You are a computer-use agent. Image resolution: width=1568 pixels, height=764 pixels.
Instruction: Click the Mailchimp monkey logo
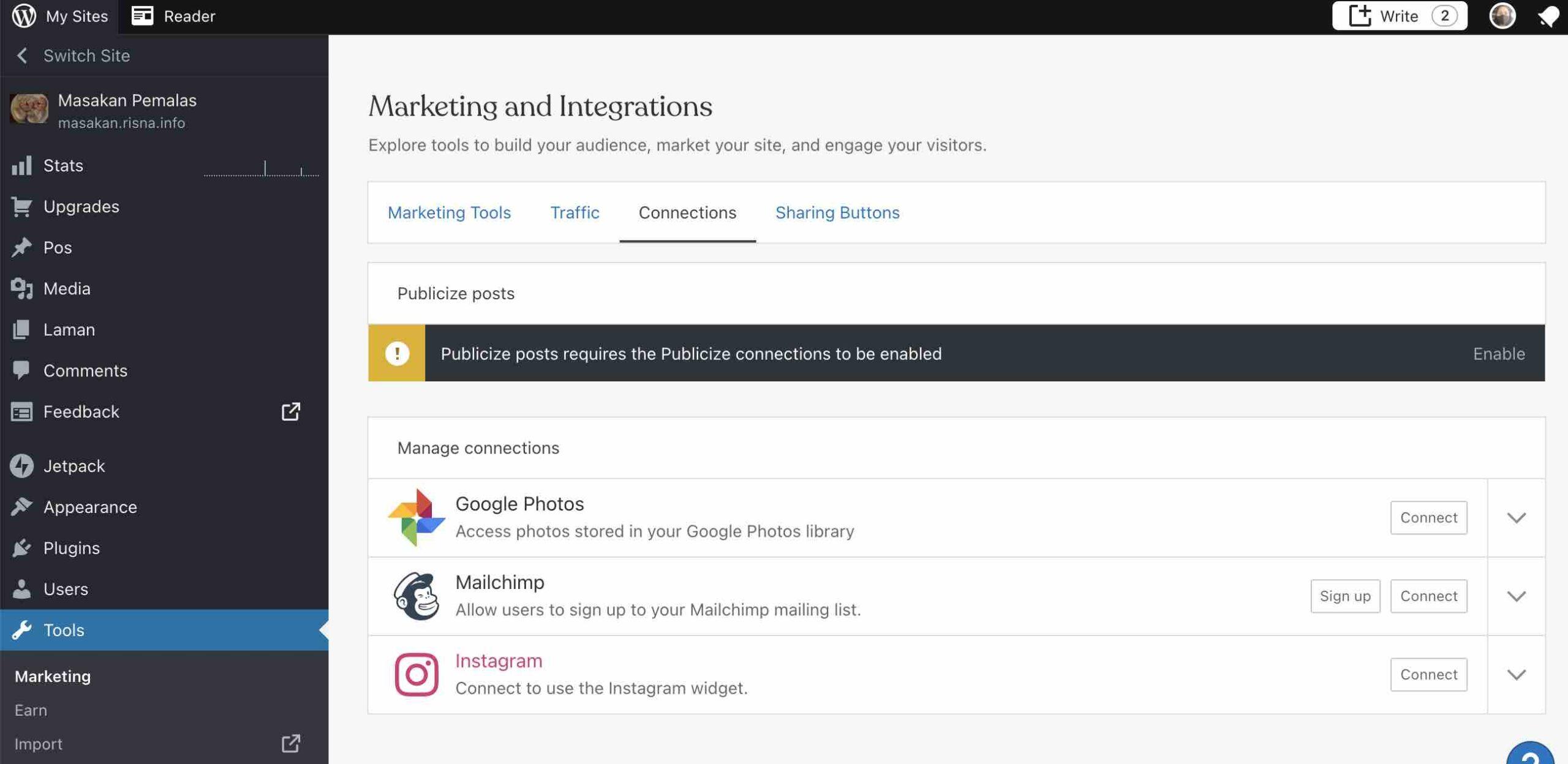(x=417, y=596)
